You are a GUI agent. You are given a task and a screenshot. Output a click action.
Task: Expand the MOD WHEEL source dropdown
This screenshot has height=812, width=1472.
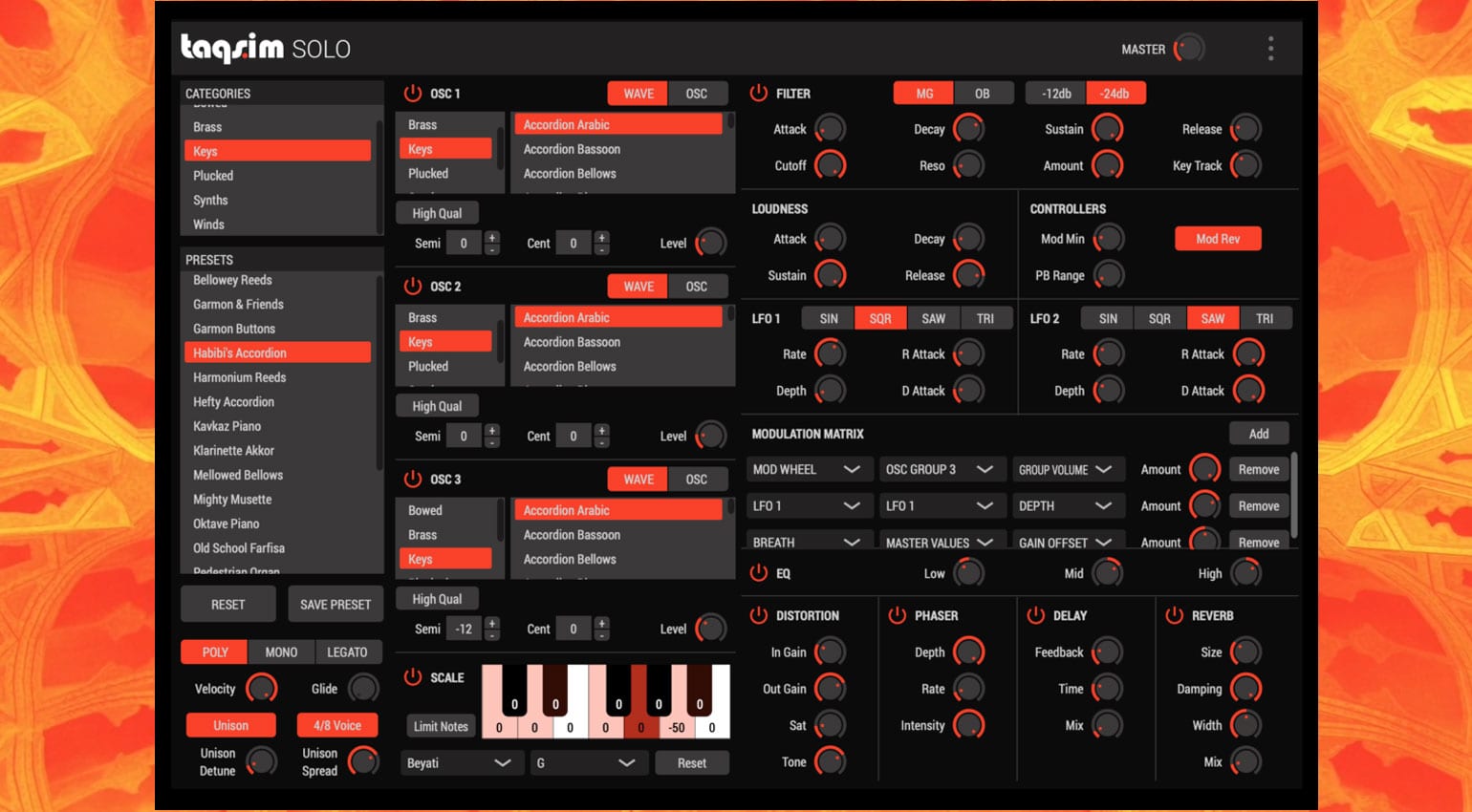[809, 468]
